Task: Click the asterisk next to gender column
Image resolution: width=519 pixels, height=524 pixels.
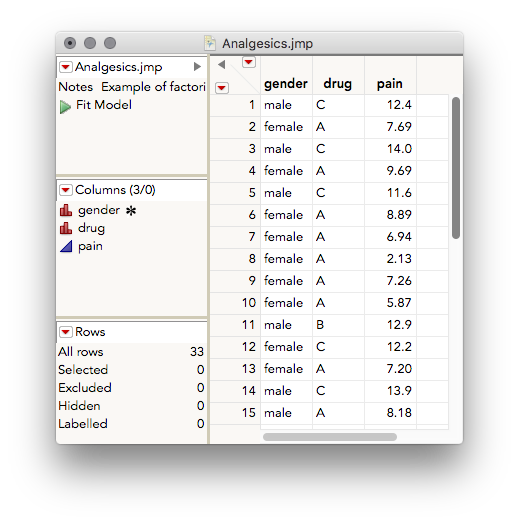Action: [x=131, y=211]
